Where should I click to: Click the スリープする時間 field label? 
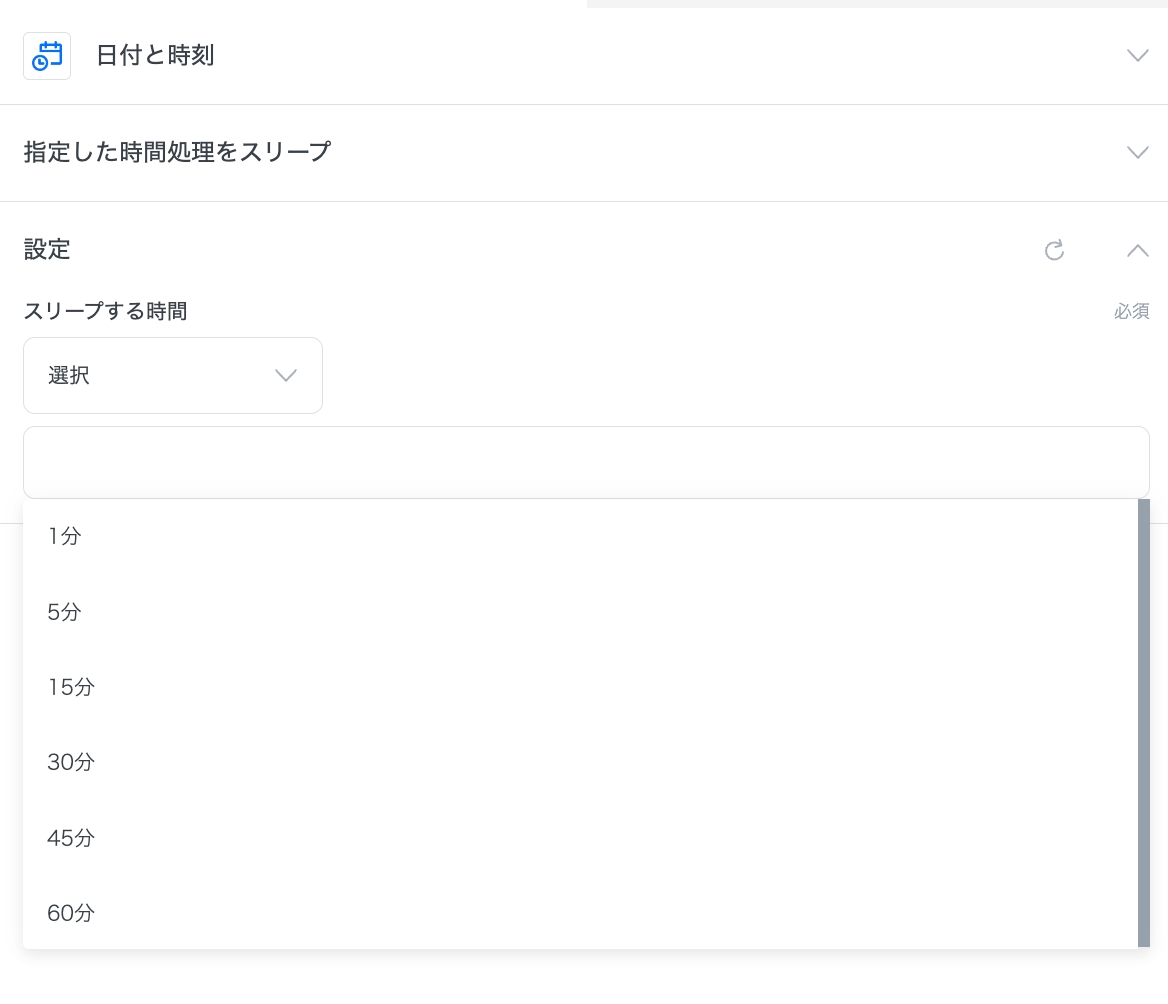105,311
